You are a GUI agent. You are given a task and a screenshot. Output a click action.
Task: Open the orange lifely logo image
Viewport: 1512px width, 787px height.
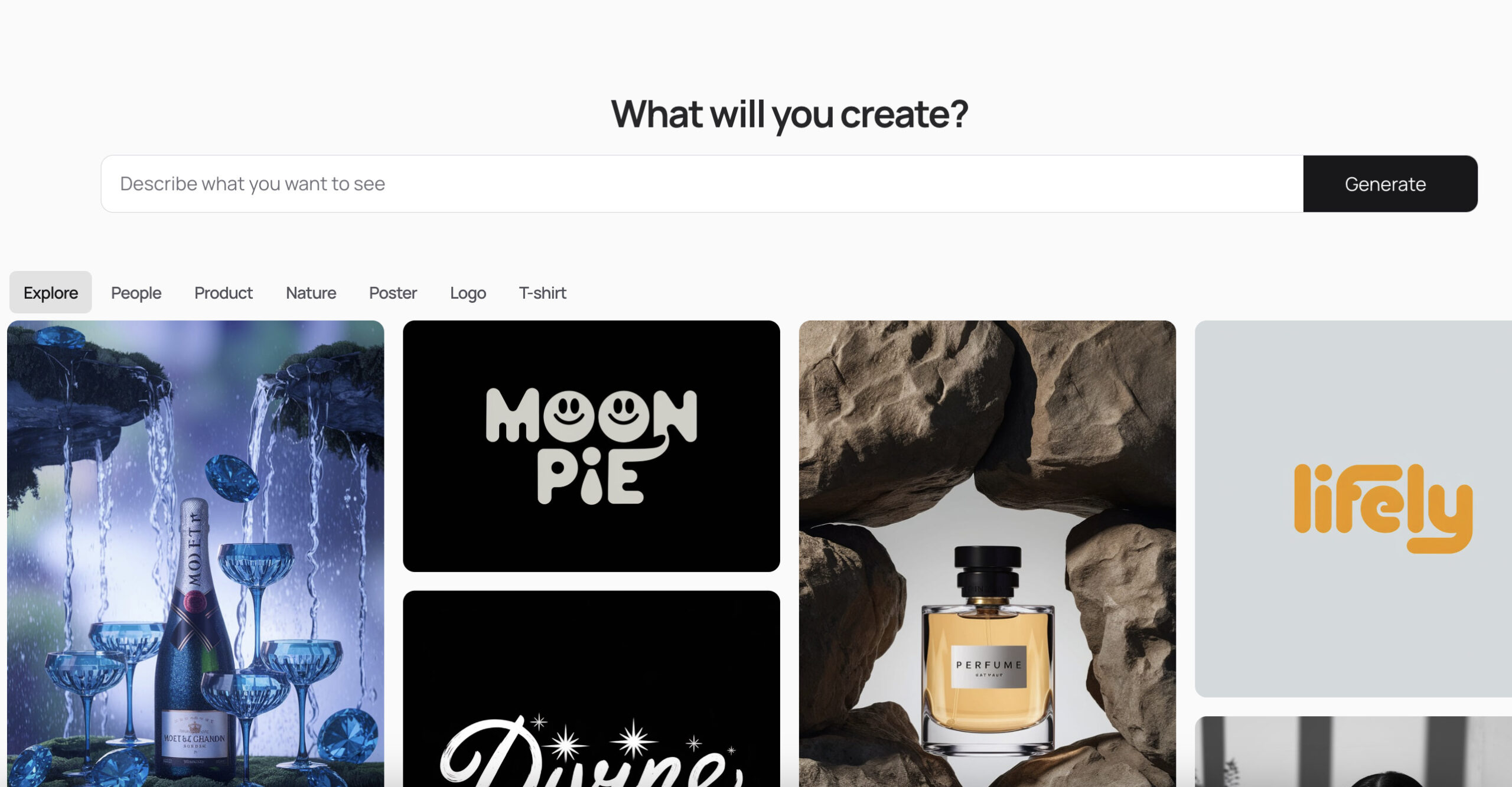pos(1353,508)
